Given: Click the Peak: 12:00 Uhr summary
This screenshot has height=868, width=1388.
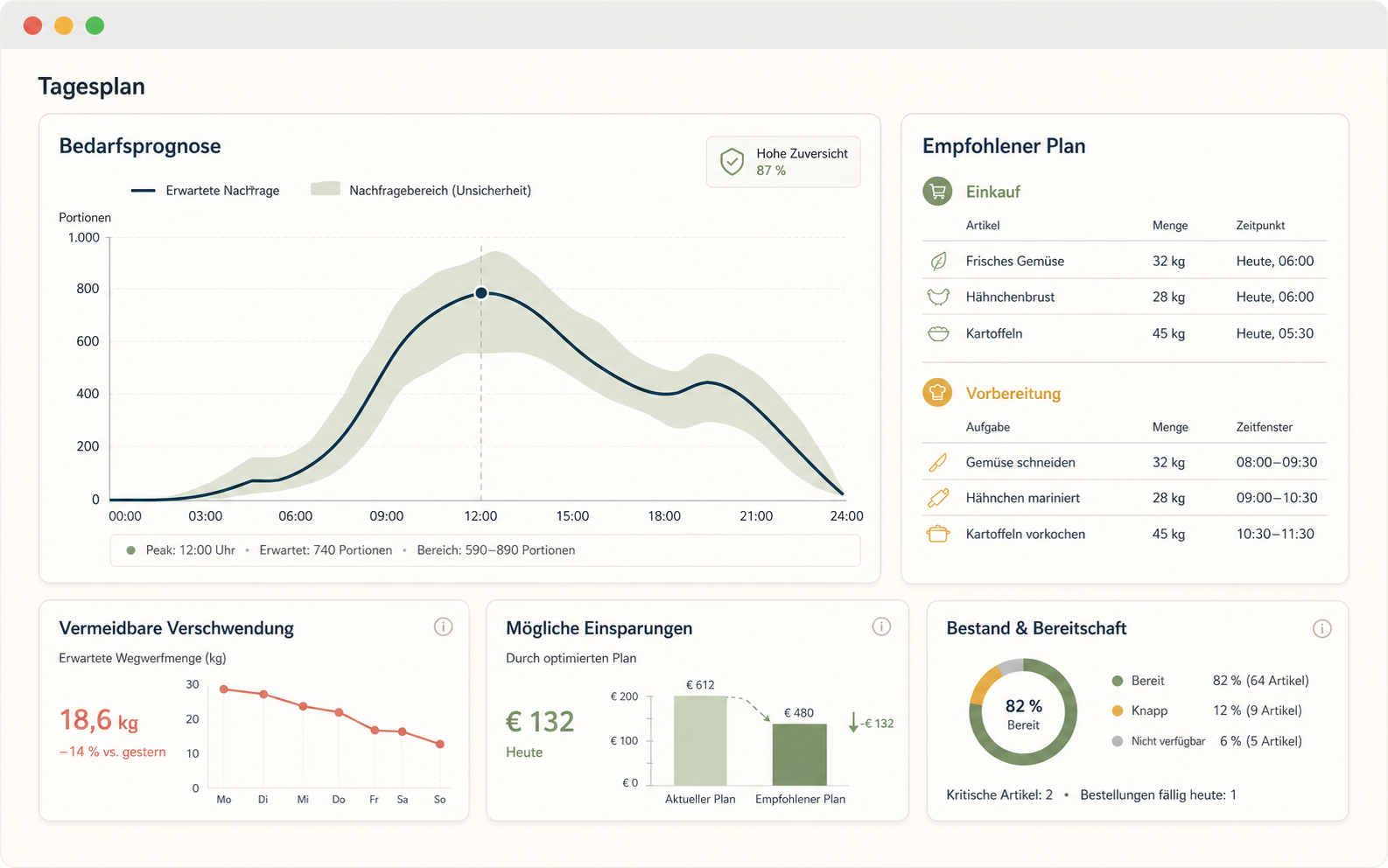Looking at the screenshot, I should pos(191,550).
